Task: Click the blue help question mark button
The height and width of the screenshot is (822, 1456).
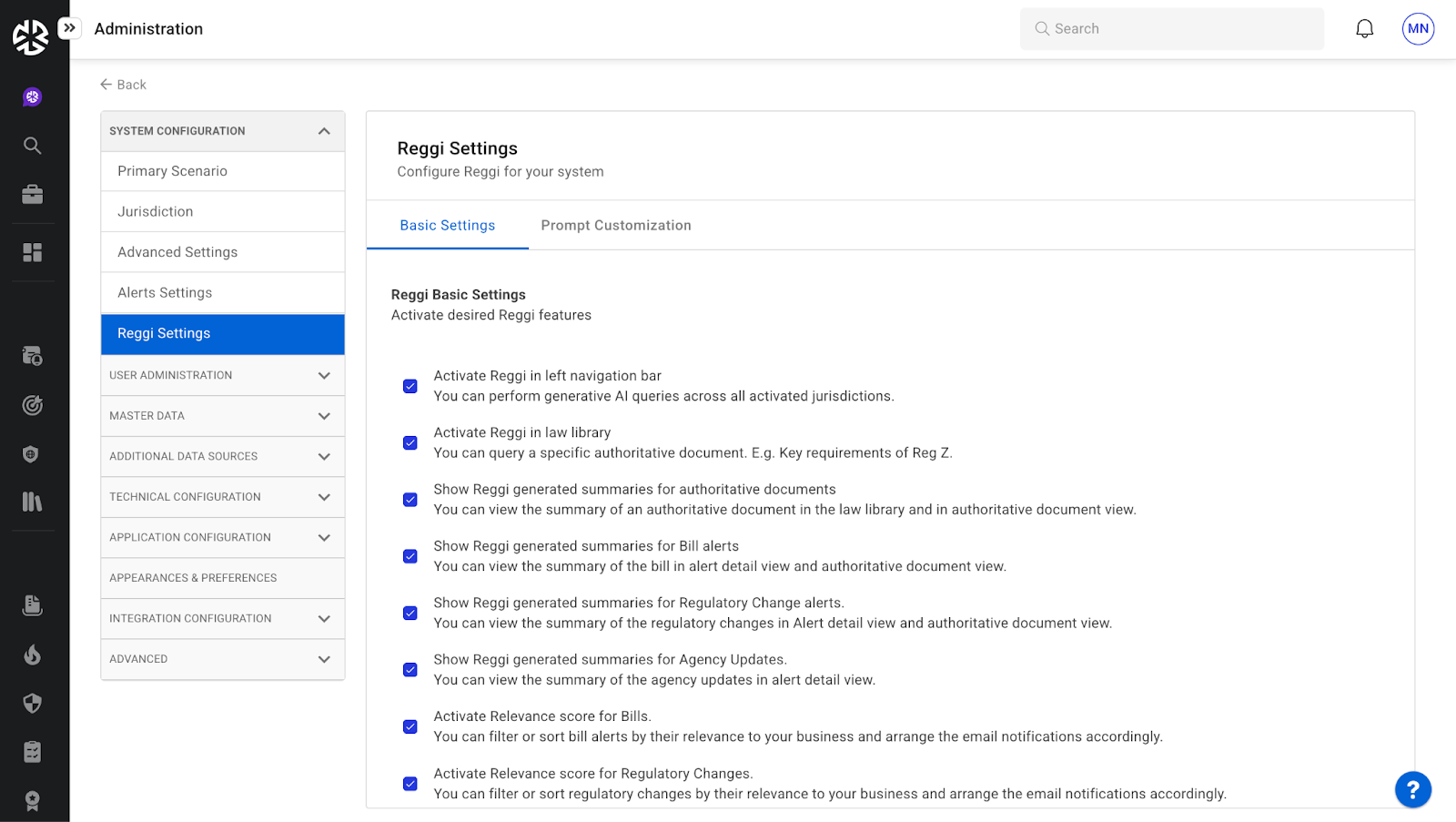Action: (1412, 789)
